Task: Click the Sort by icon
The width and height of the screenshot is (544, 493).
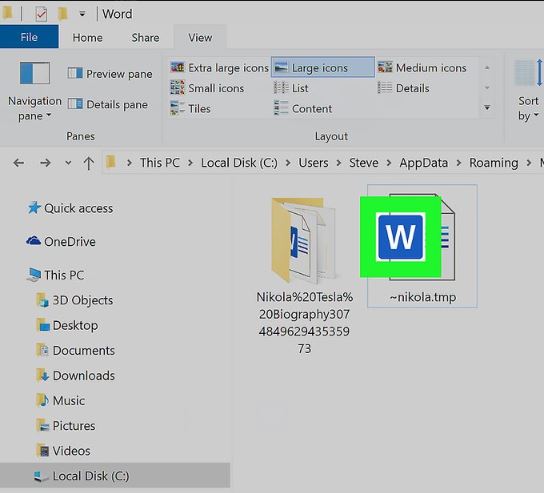Action: click(529, 73)
